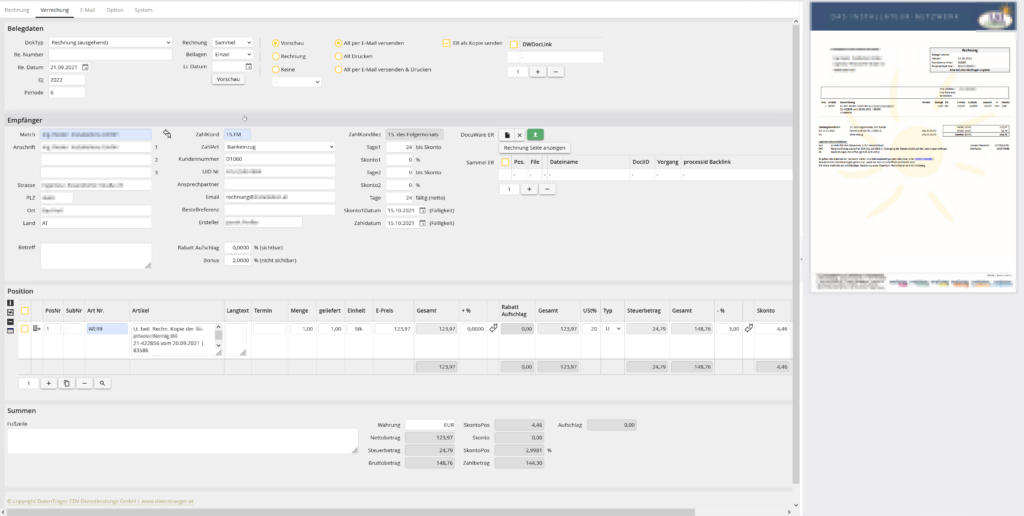Screen dimensions: 1024x516
Task: Open the Skonto1Datum calendar picker
Action: click(x=422, y=210)
